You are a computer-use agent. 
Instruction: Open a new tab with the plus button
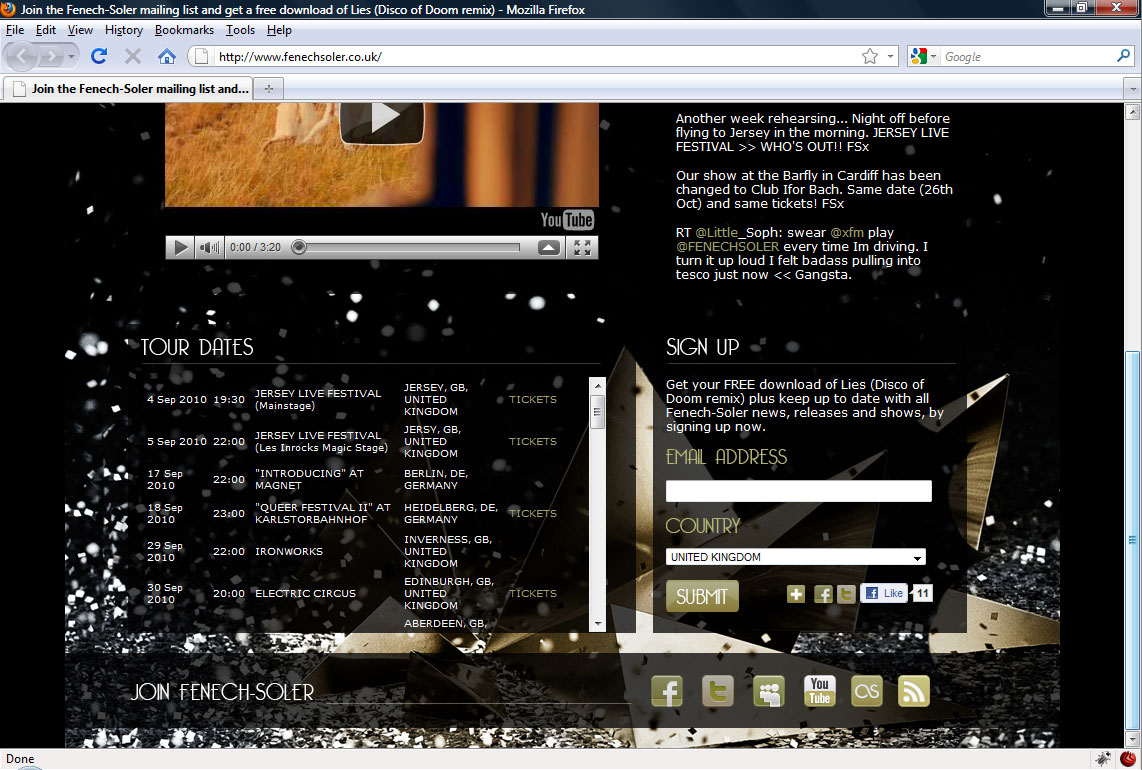(x=269, y=89)
